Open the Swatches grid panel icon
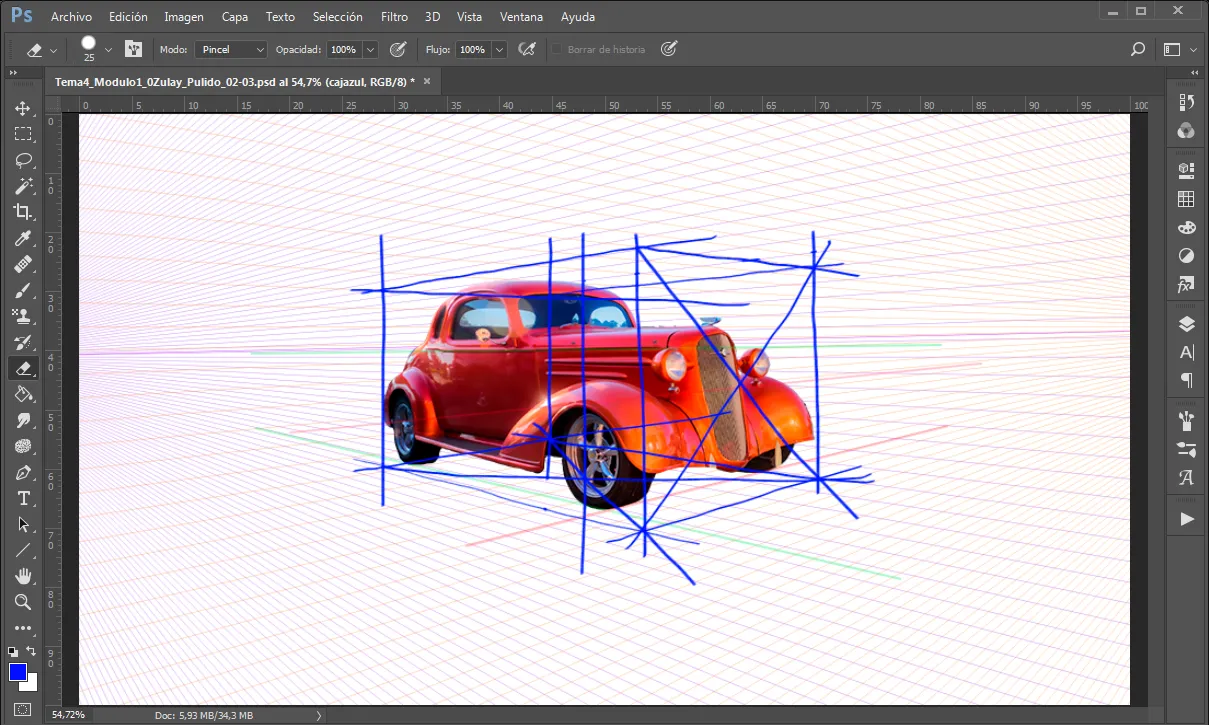The image size is (1209, 725). pos(1187,198)
